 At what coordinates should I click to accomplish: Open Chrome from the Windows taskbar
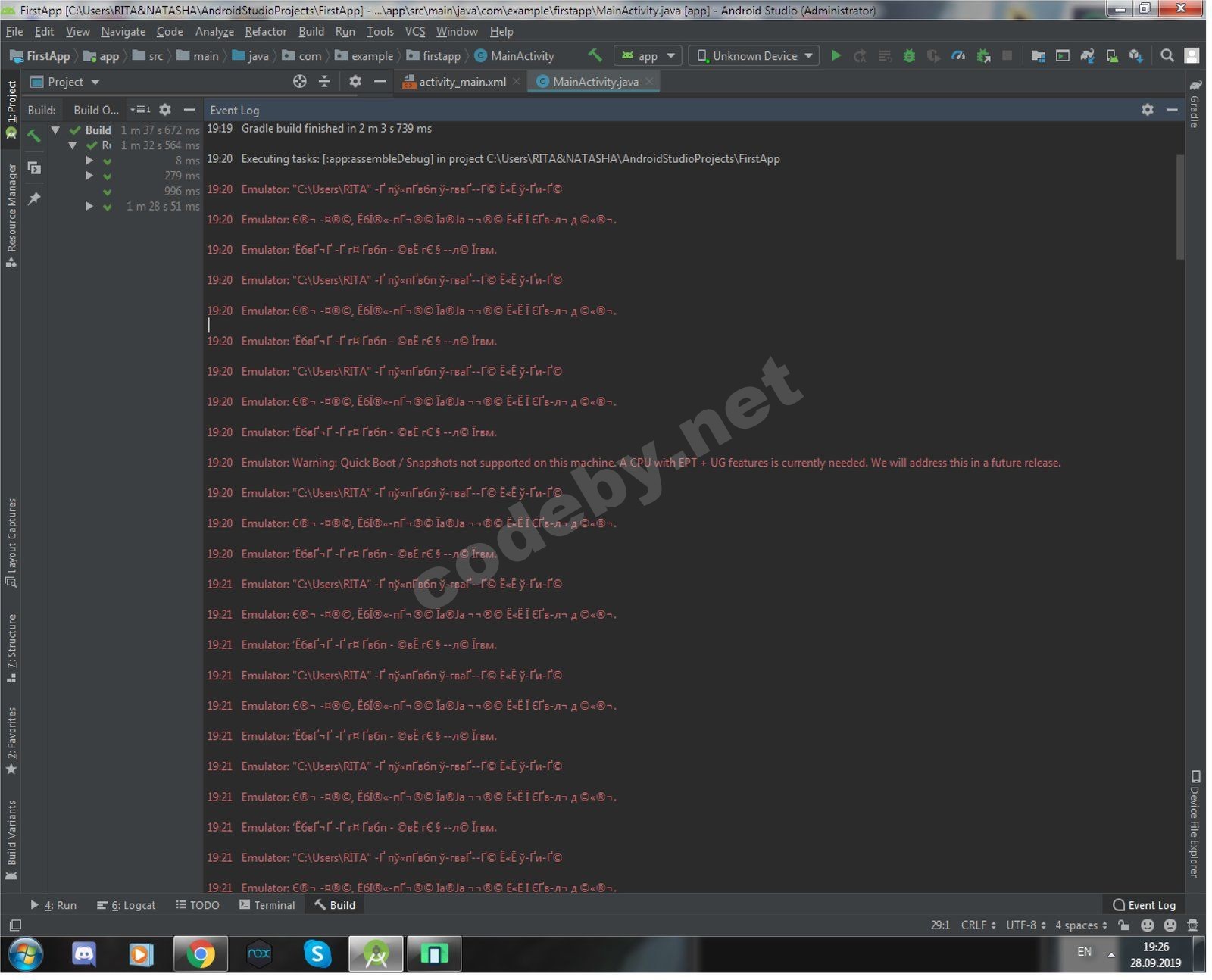click(x=201, y=955)
